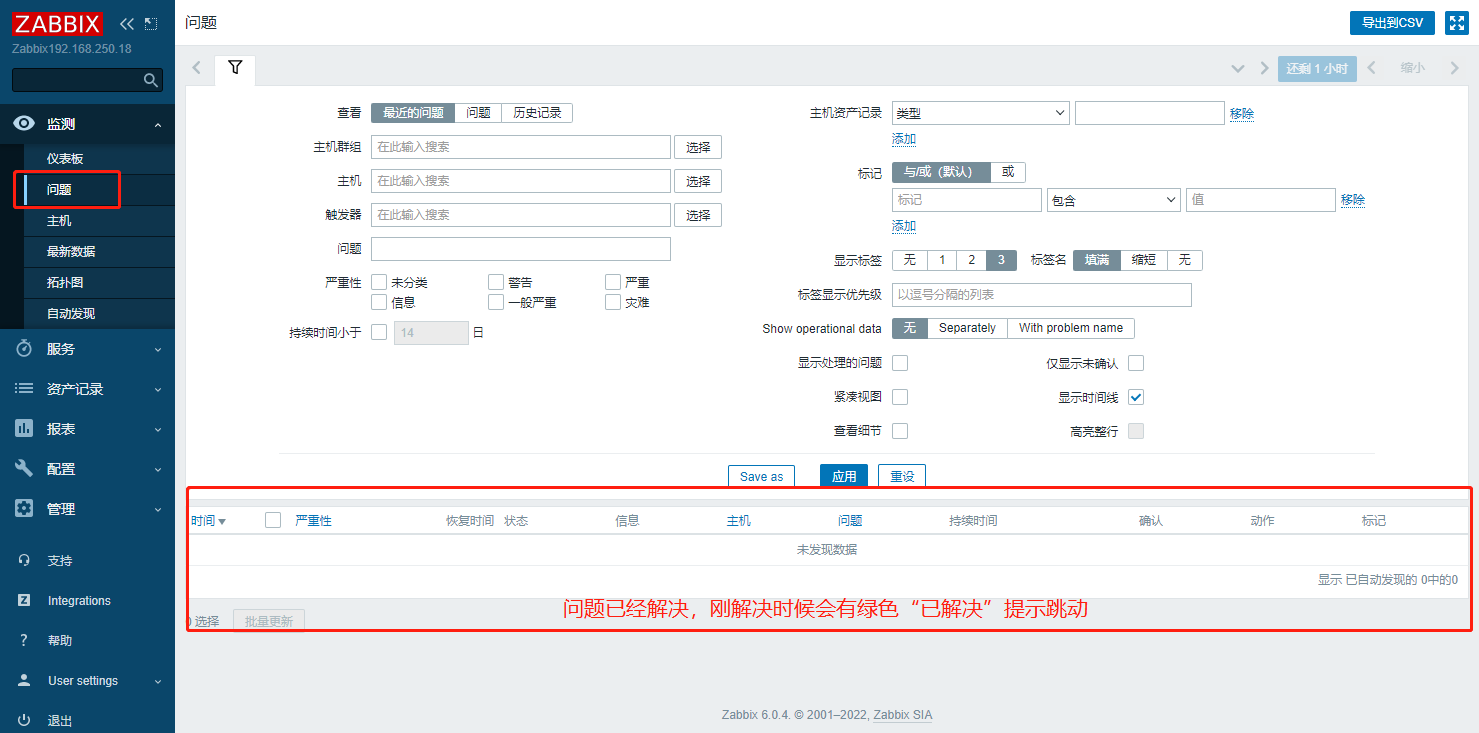The width and height of the screenshot is (1479, 733).
Task: Click the power icon for 退出
Action: (x=24, y=721)
